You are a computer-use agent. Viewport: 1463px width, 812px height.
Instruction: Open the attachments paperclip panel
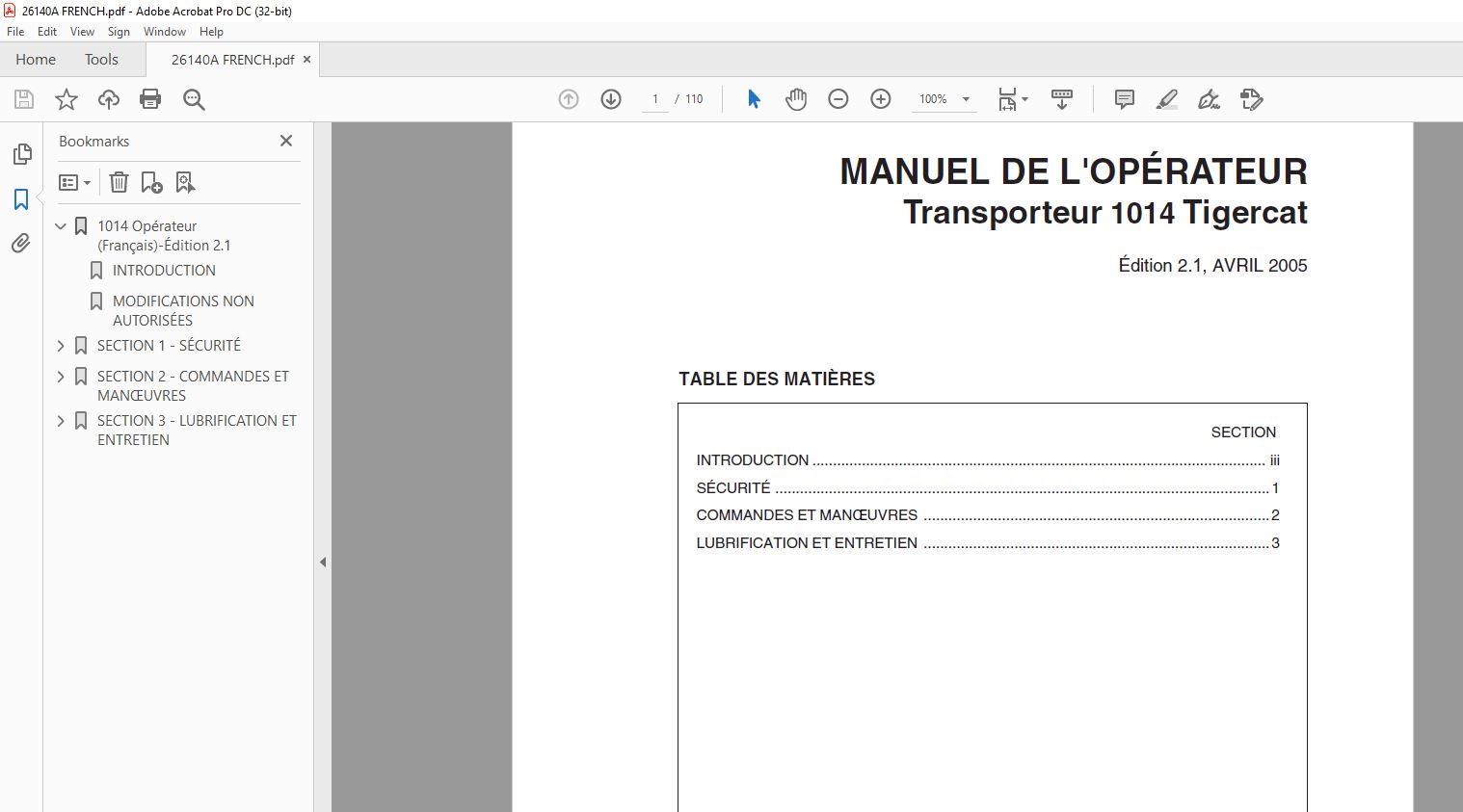21,244
